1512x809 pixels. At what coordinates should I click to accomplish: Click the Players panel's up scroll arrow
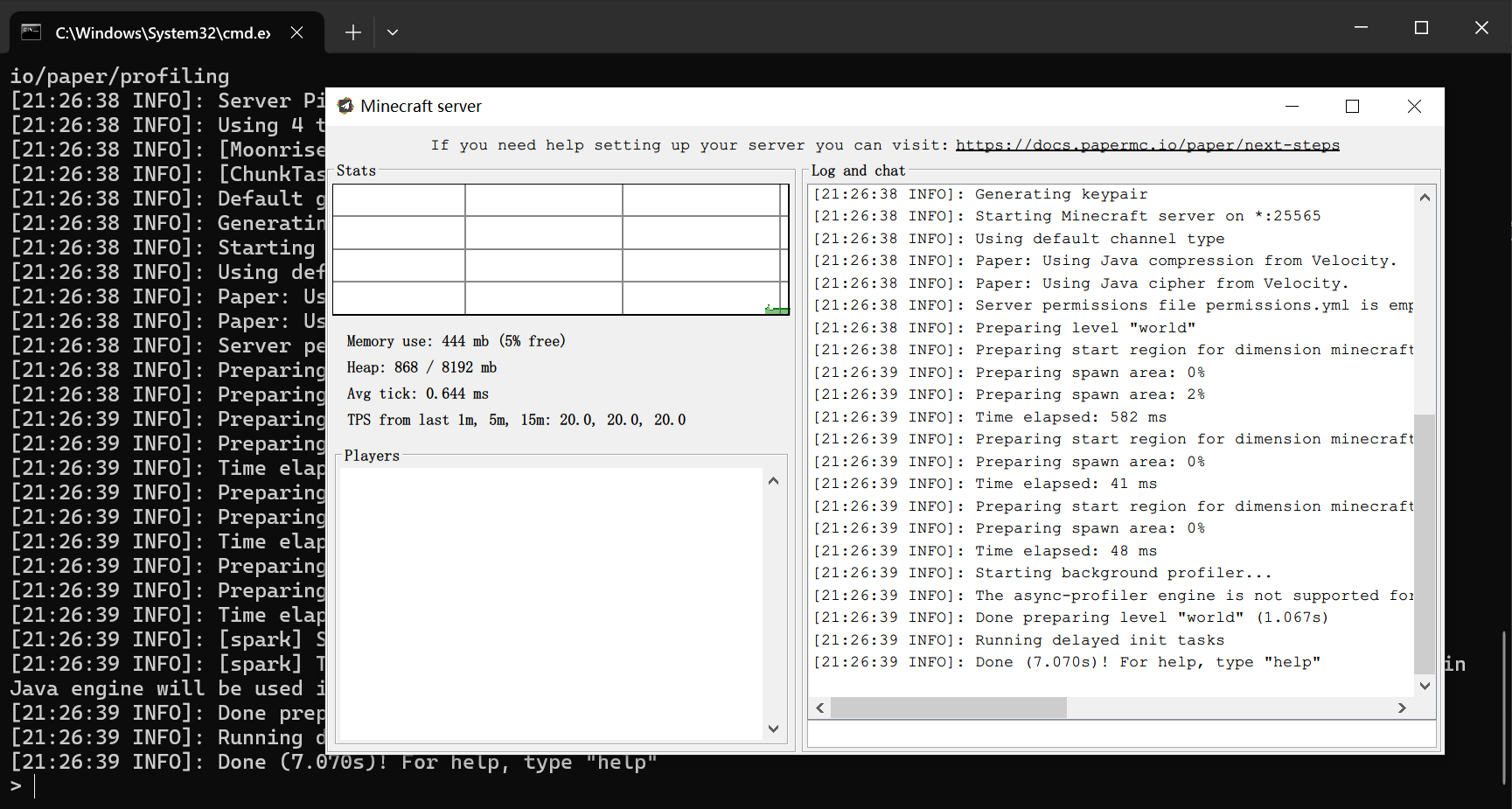[x=773, y=479]
